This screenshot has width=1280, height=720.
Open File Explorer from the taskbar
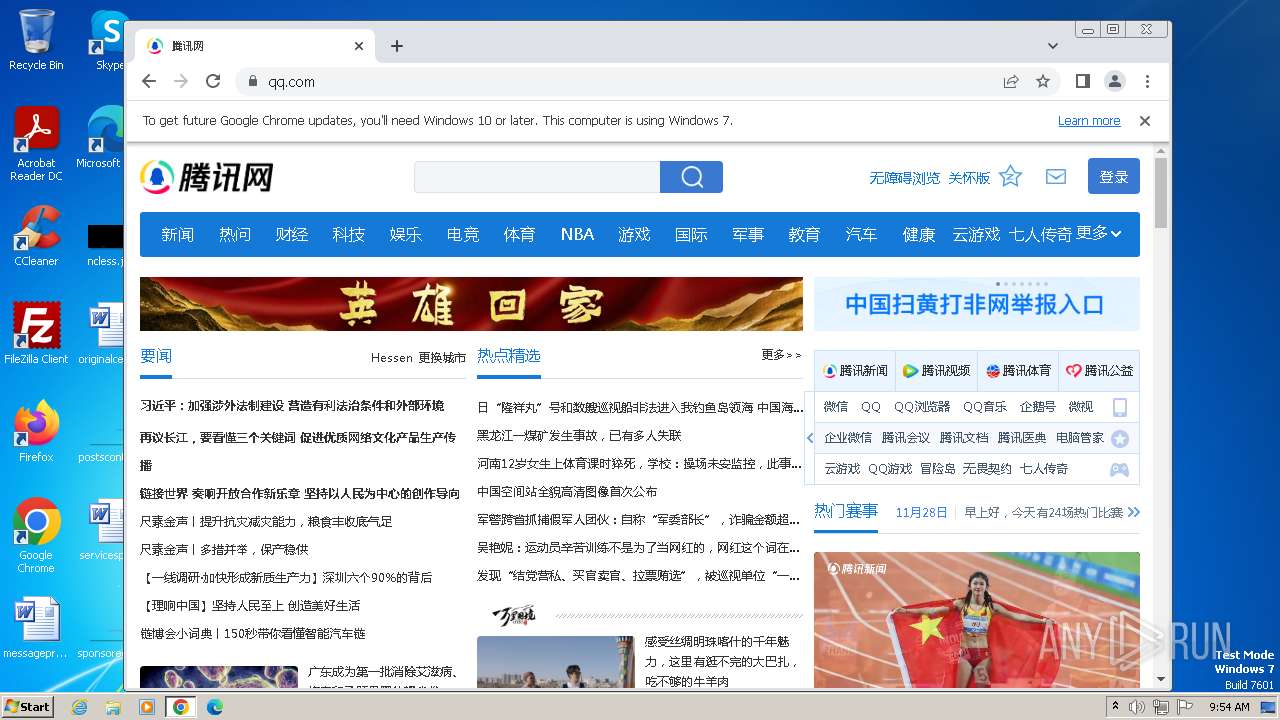113,707
